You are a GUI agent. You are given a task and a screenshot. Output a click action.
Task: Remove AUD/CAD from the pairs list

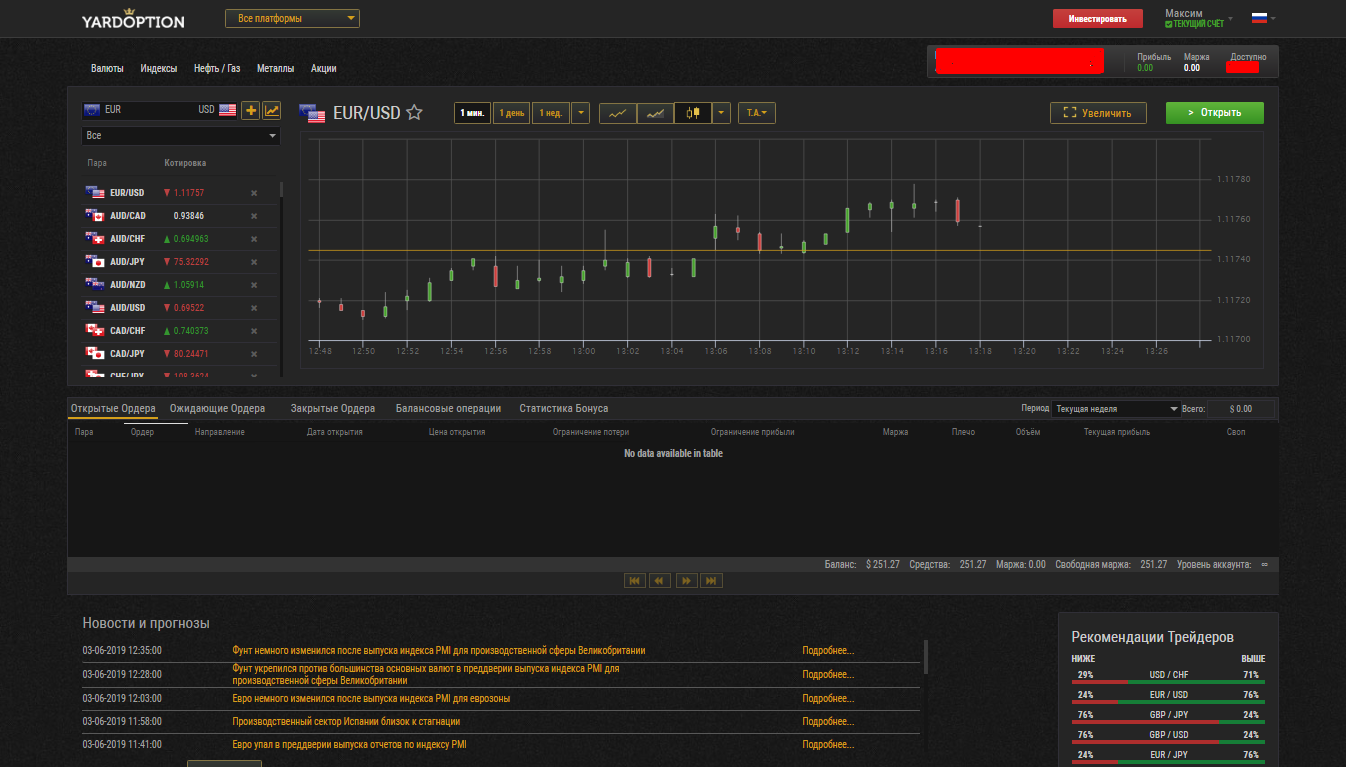pyautogui.click(x=254, y=216)
